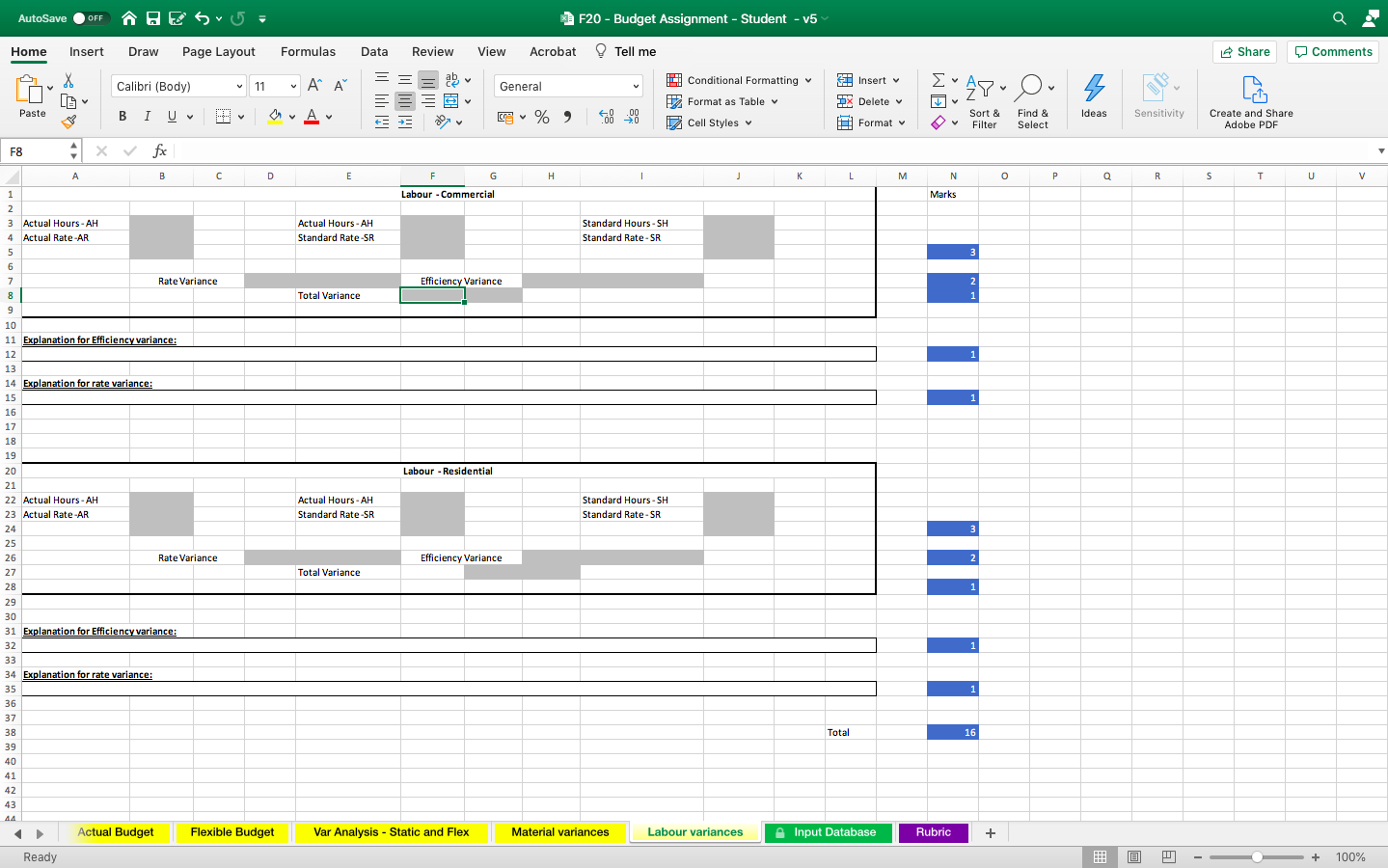Save the workbook with the disk icon
This screenshot has width=1388, height=868.
pyautogui.click(x=152, y=18)
